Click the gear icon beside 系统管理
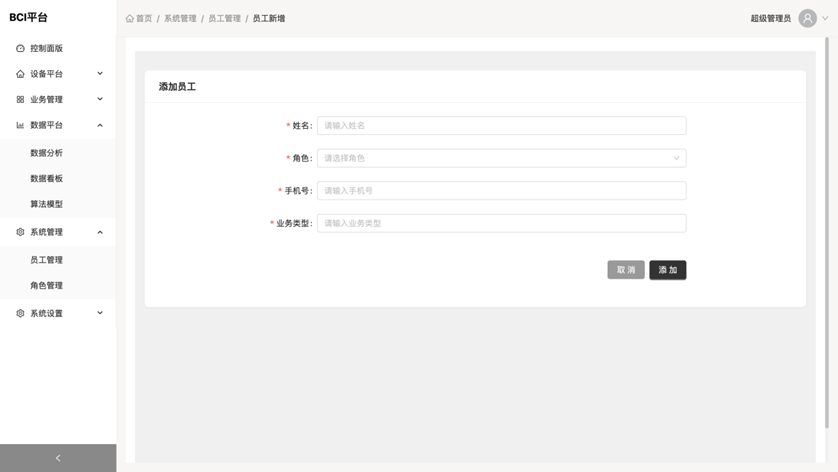The width and height of the screenshot is (838, 472). pos(20,232)
